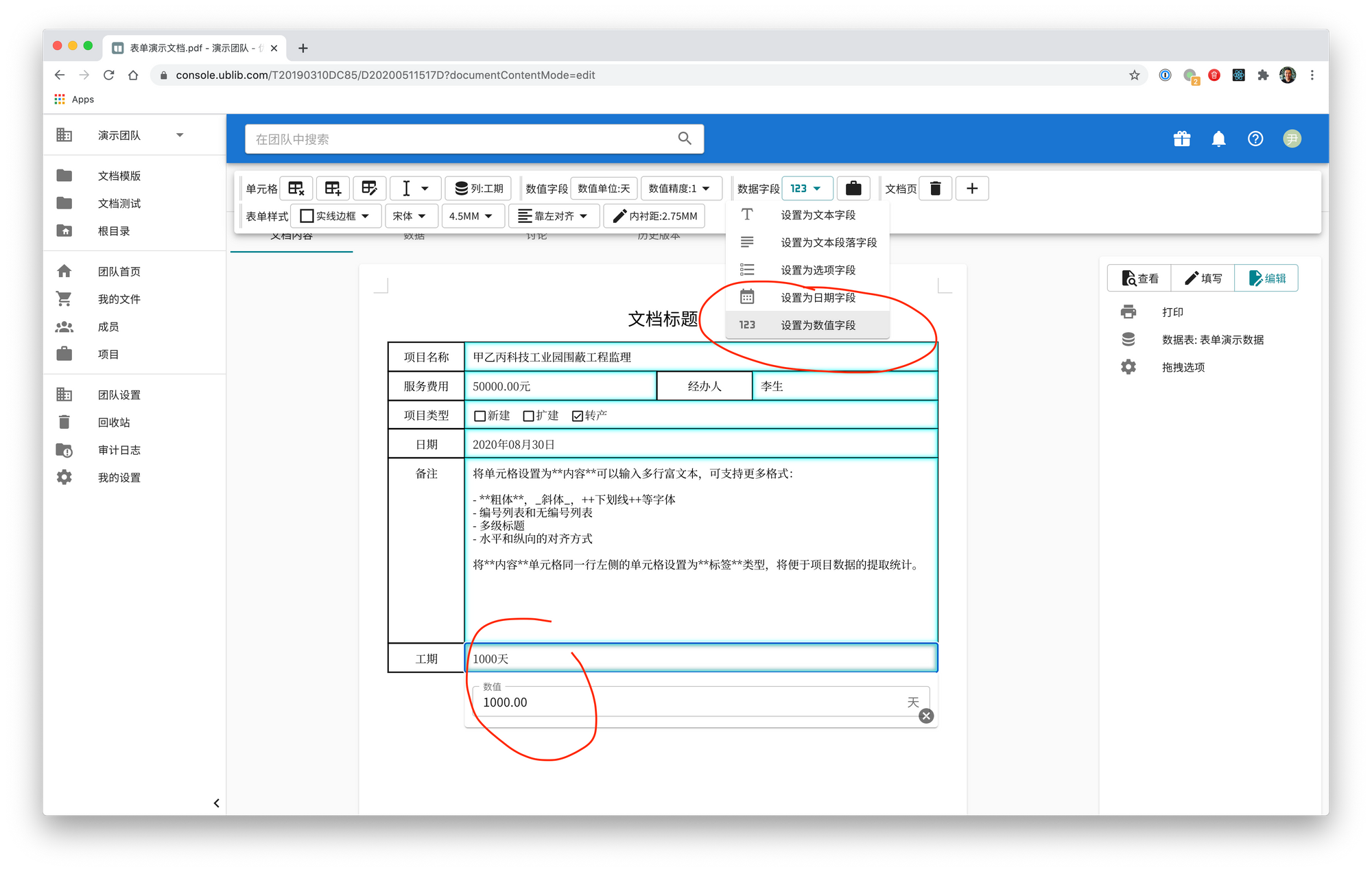
Task: Click the briefcase icon in toolbar
Action: pos(853,188)
